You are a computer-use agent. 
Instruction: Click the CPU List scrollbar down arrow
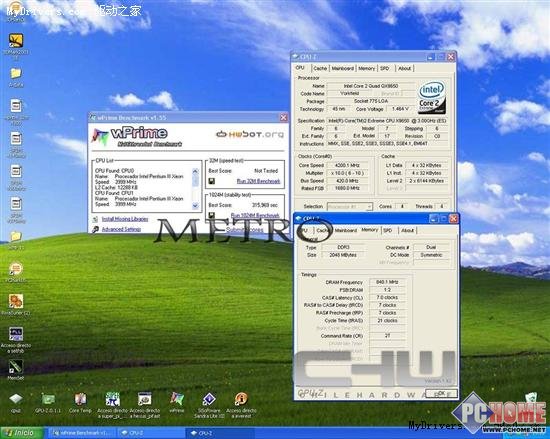pyautogui.click(x=196, y=206)
